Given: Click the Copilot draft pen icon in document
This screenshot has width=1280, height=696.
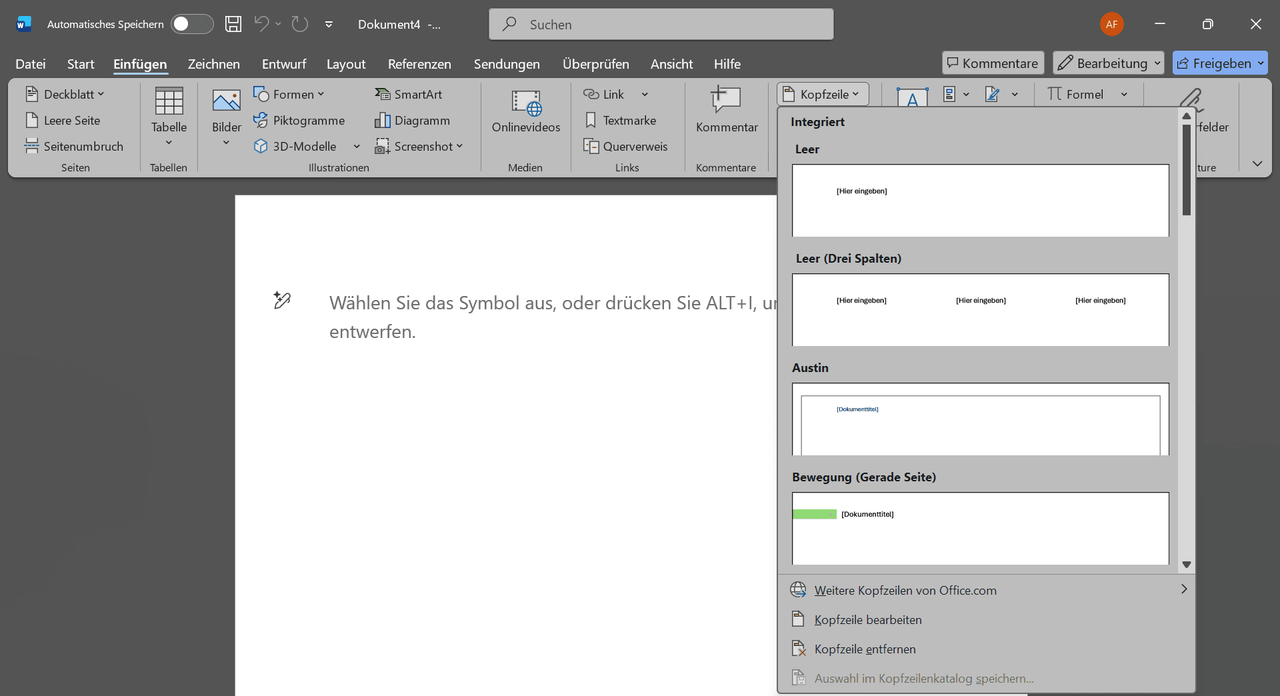Looking at the screenshot, I should coord(282,300).
